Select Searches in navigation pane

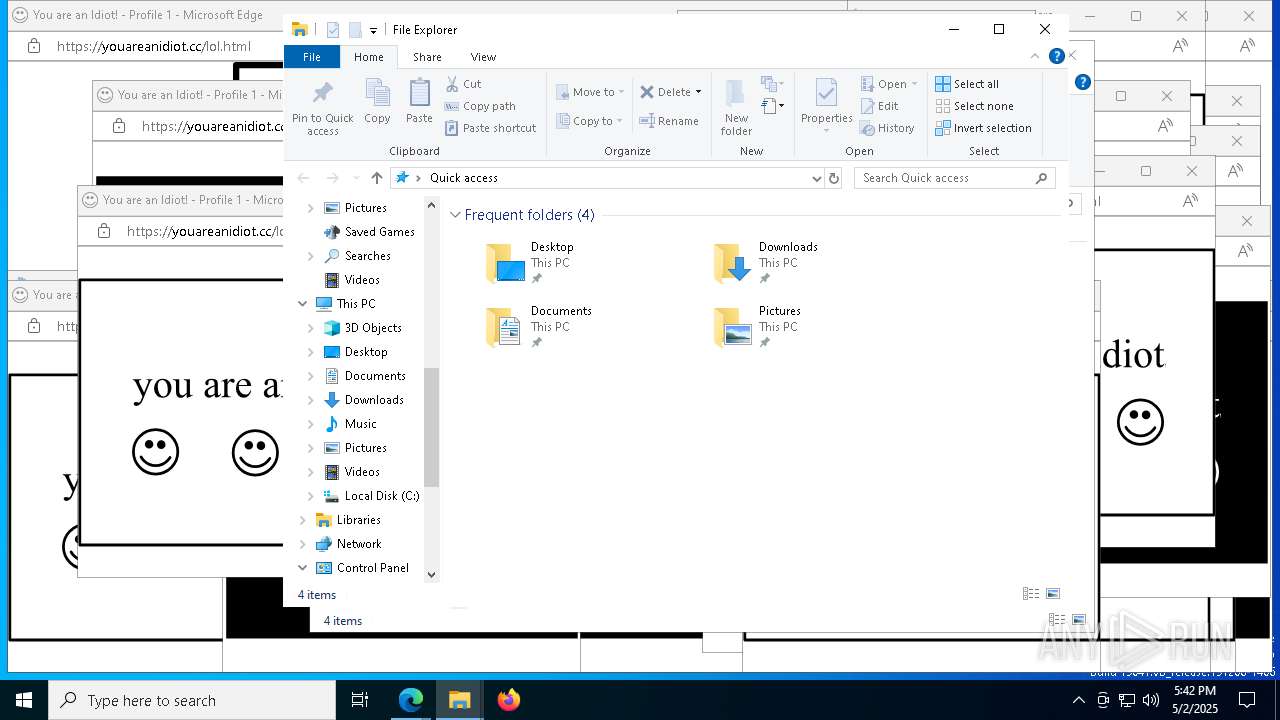pyautogui.click(x=367, y=256)
